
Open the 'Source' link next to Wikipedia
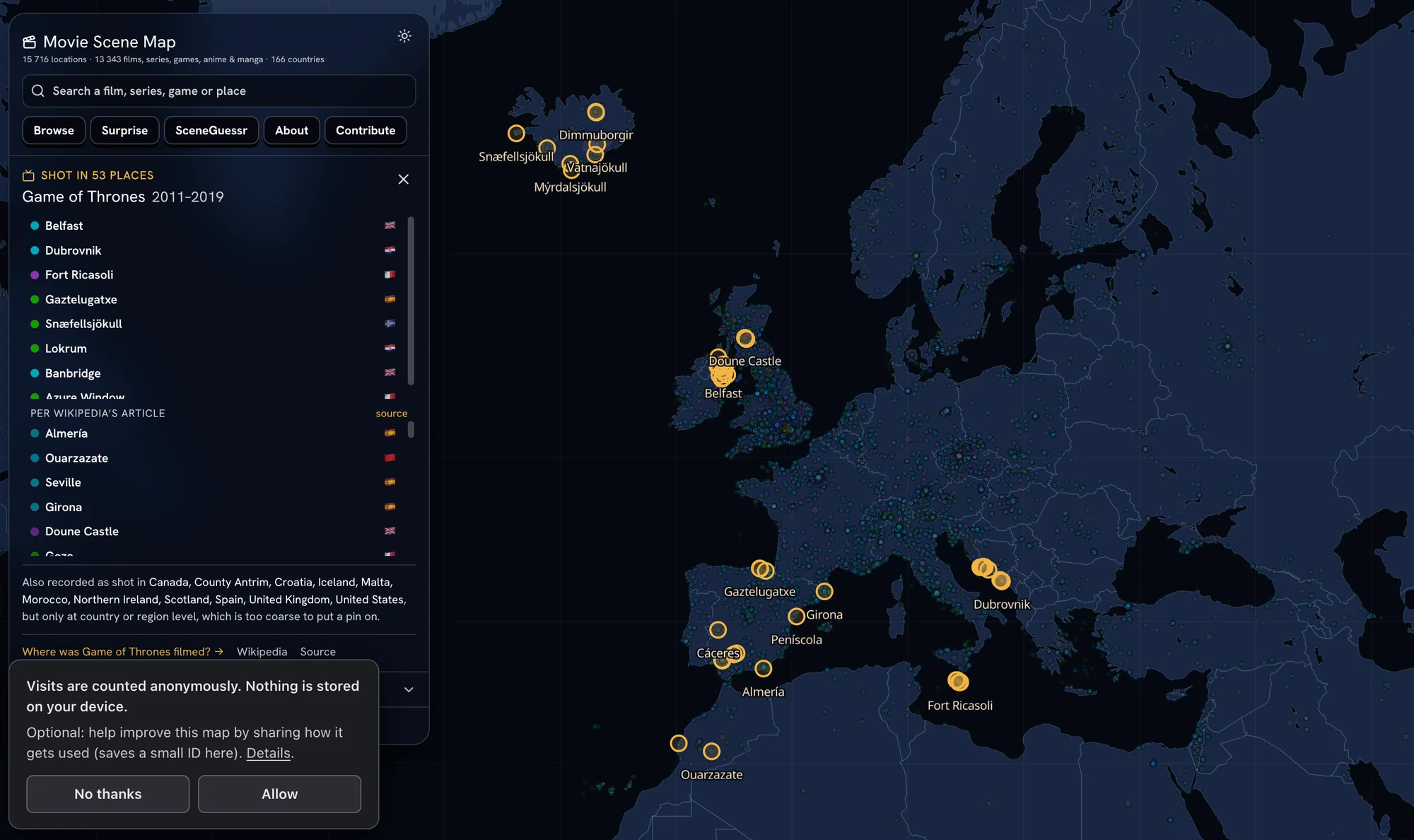(318, 652)
